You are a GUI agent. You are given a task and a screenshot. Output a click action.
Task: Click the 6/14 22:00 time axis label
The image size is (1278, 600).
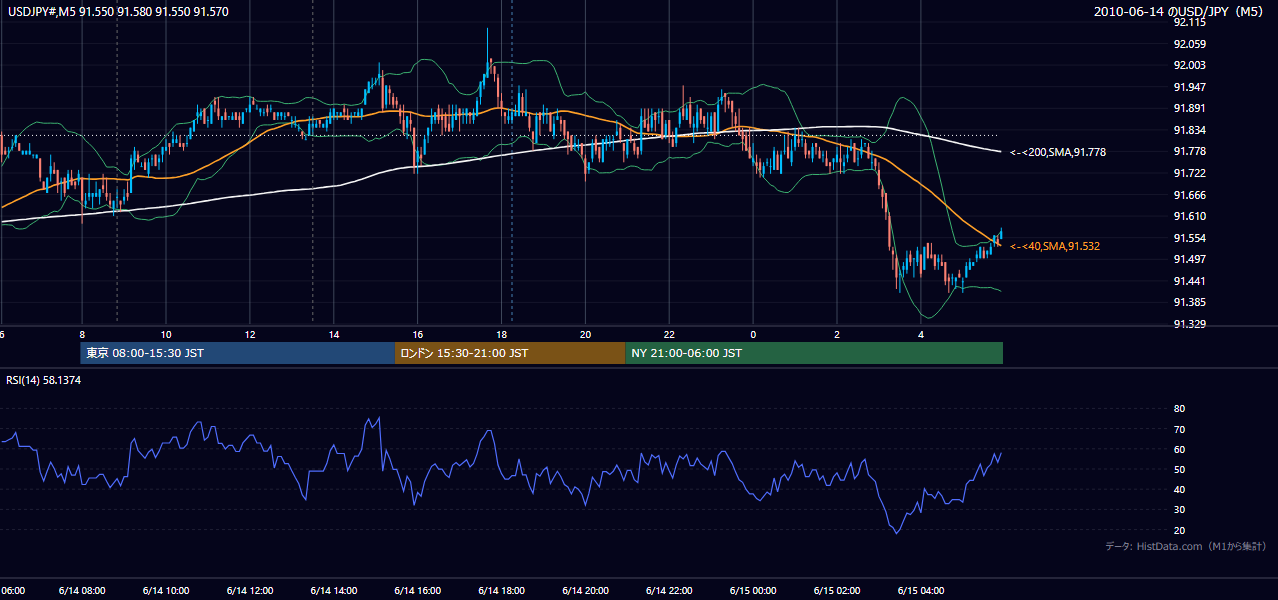(670, 590)
